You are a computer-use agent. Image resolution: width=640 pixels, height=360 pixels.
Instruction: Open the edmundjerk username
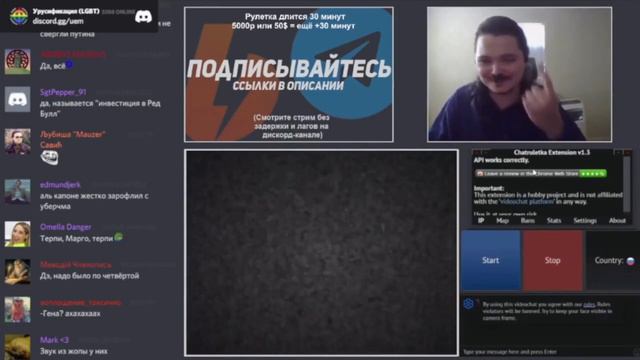click(60, 185)
